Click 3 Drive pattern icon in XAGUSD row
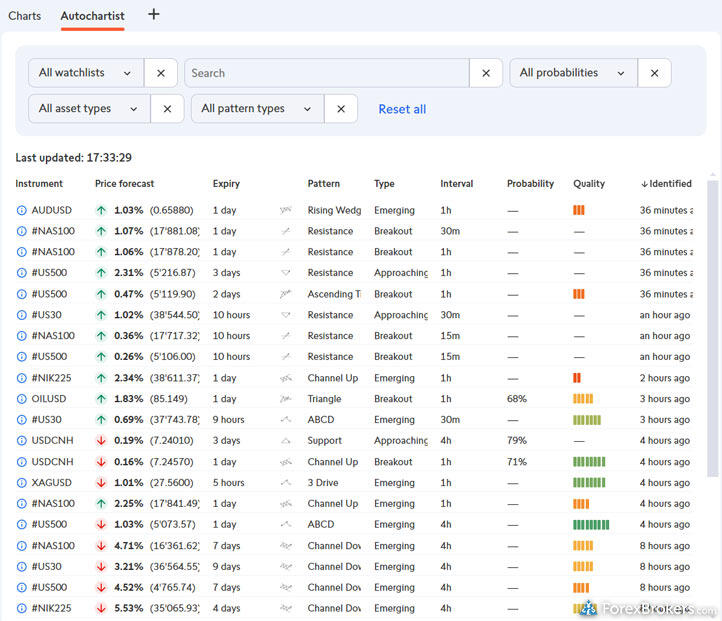The height and width of the screenshot is (621, 722). pyautogui.click(x=285, y=483)
